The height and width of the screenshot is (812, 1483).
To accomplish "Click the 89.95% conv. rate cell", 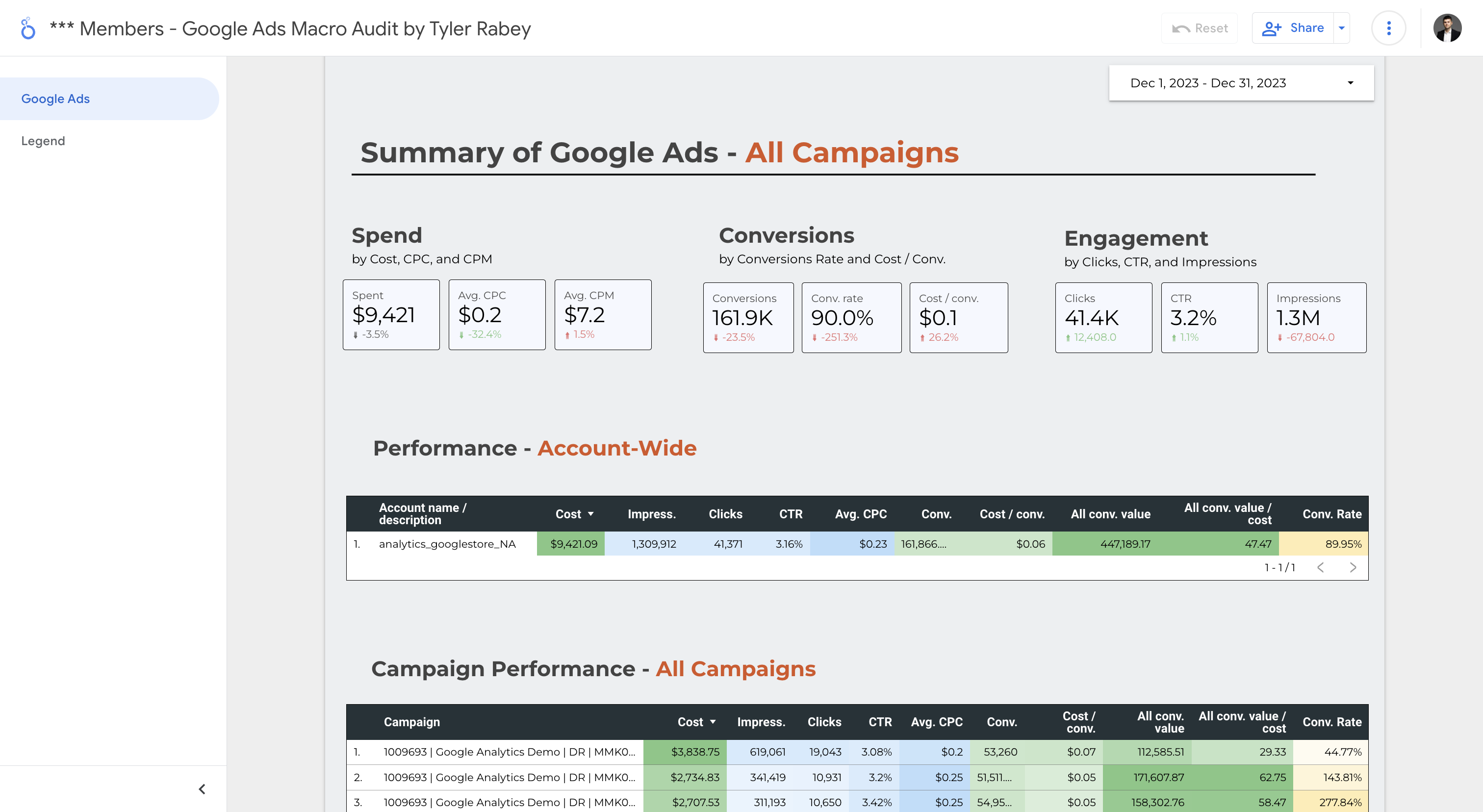I will point(1324,544).
